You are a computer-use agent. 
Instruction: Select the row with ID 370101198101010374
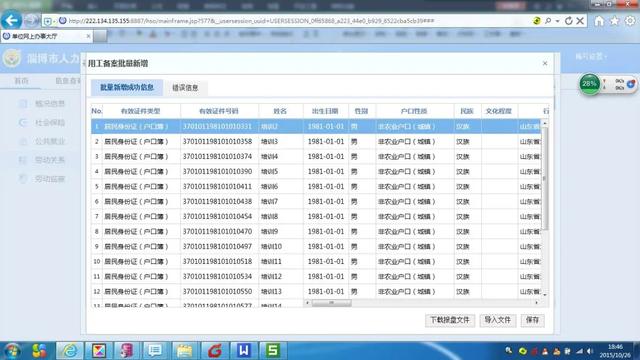(316, 157)
